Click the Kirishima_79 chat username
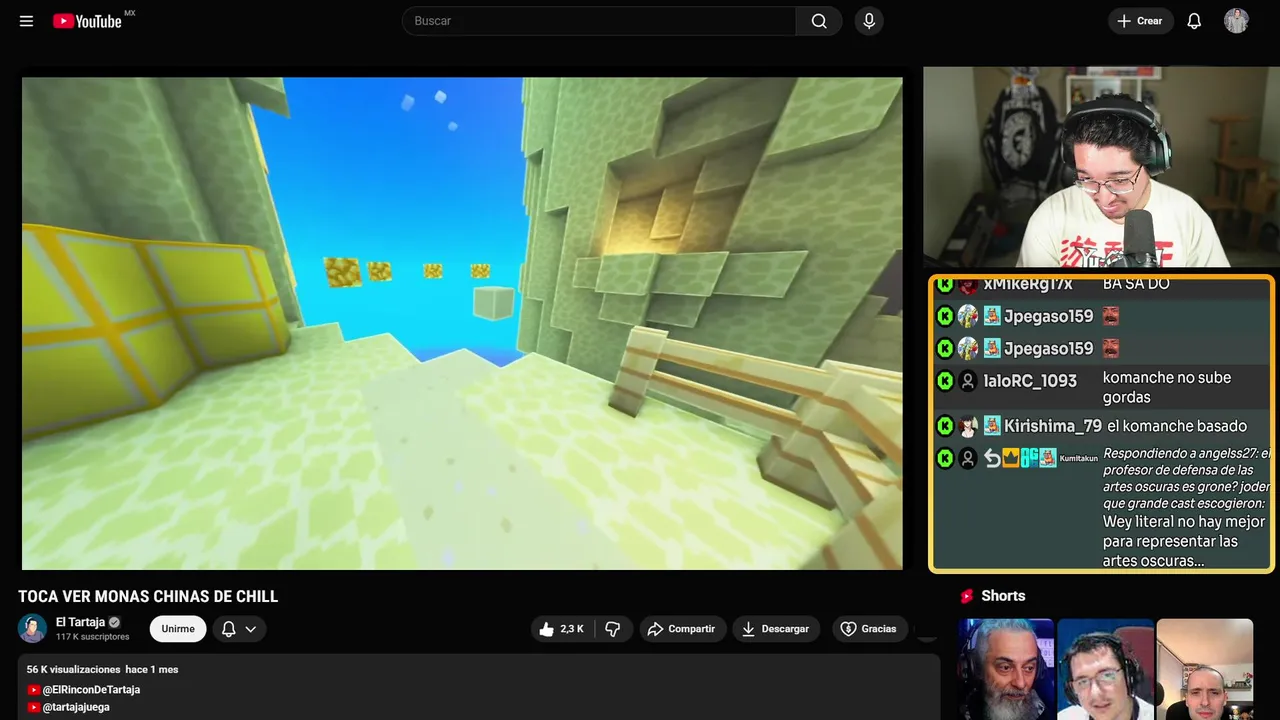Image resolution: width=1280 pixels, height=720 pixels. [x=1052, y=426]
